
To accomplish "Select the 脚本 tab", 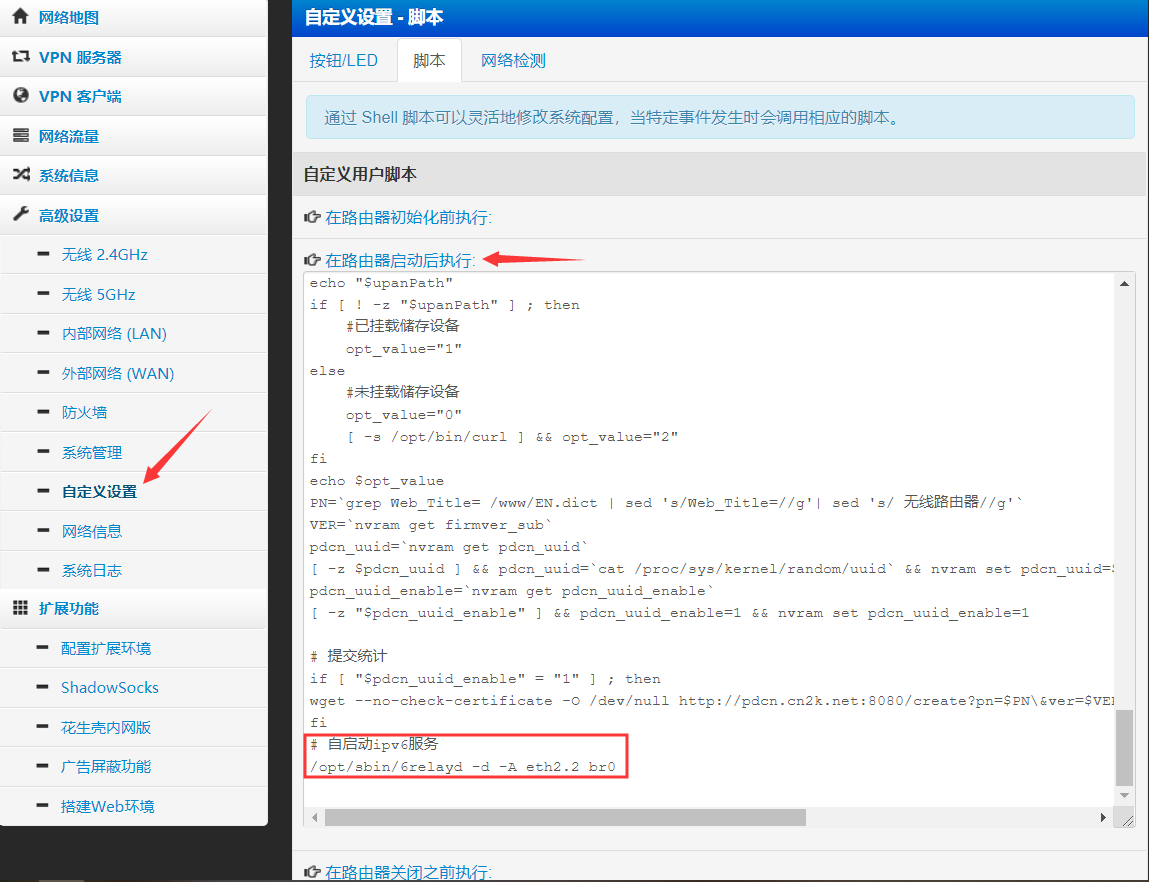I will 429,60.
